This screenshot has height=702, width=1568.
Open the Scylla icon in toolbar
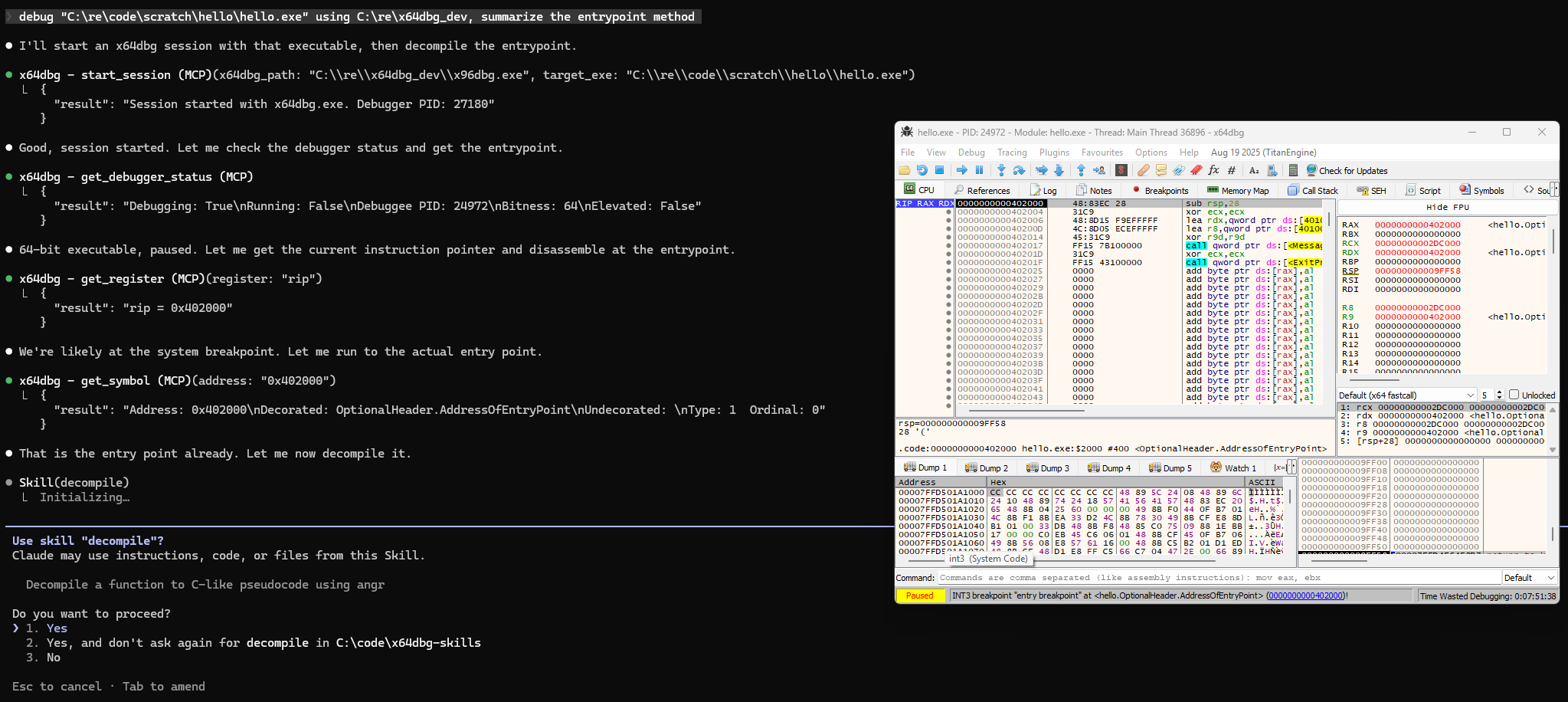pos(1121,170)
